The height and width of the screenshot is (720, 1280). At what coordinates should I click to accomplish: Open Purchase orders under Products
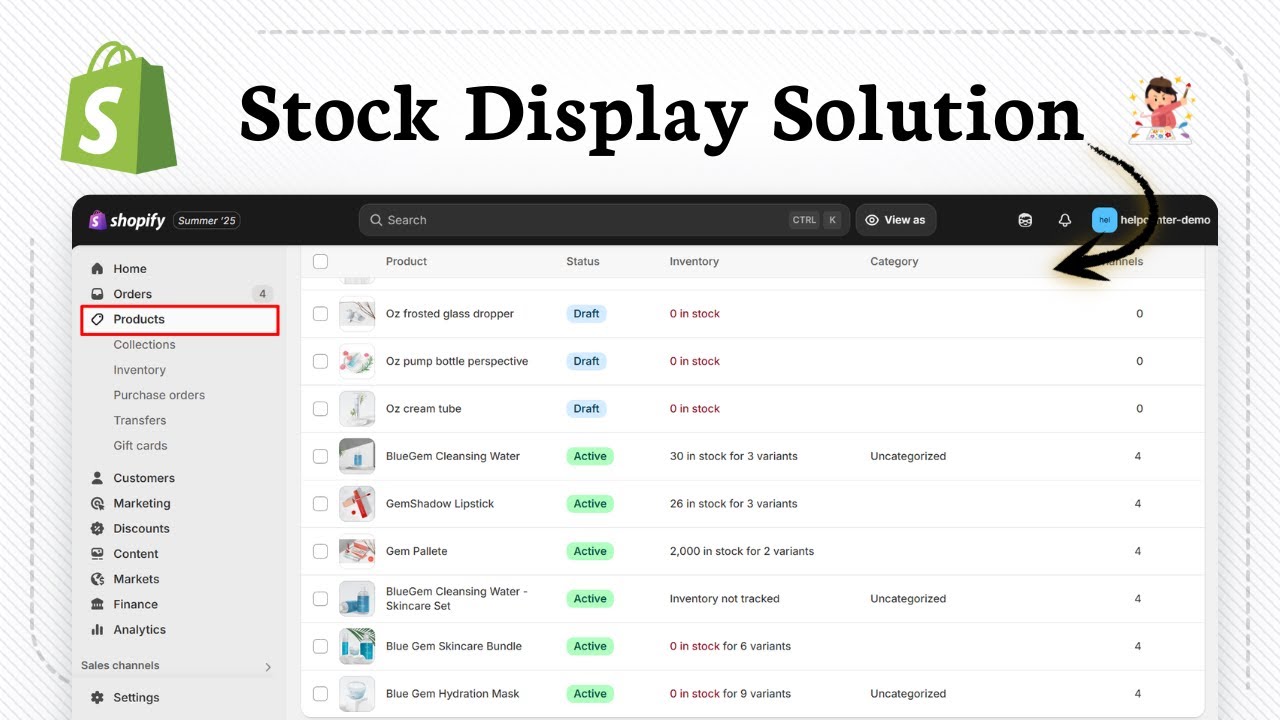159,395
